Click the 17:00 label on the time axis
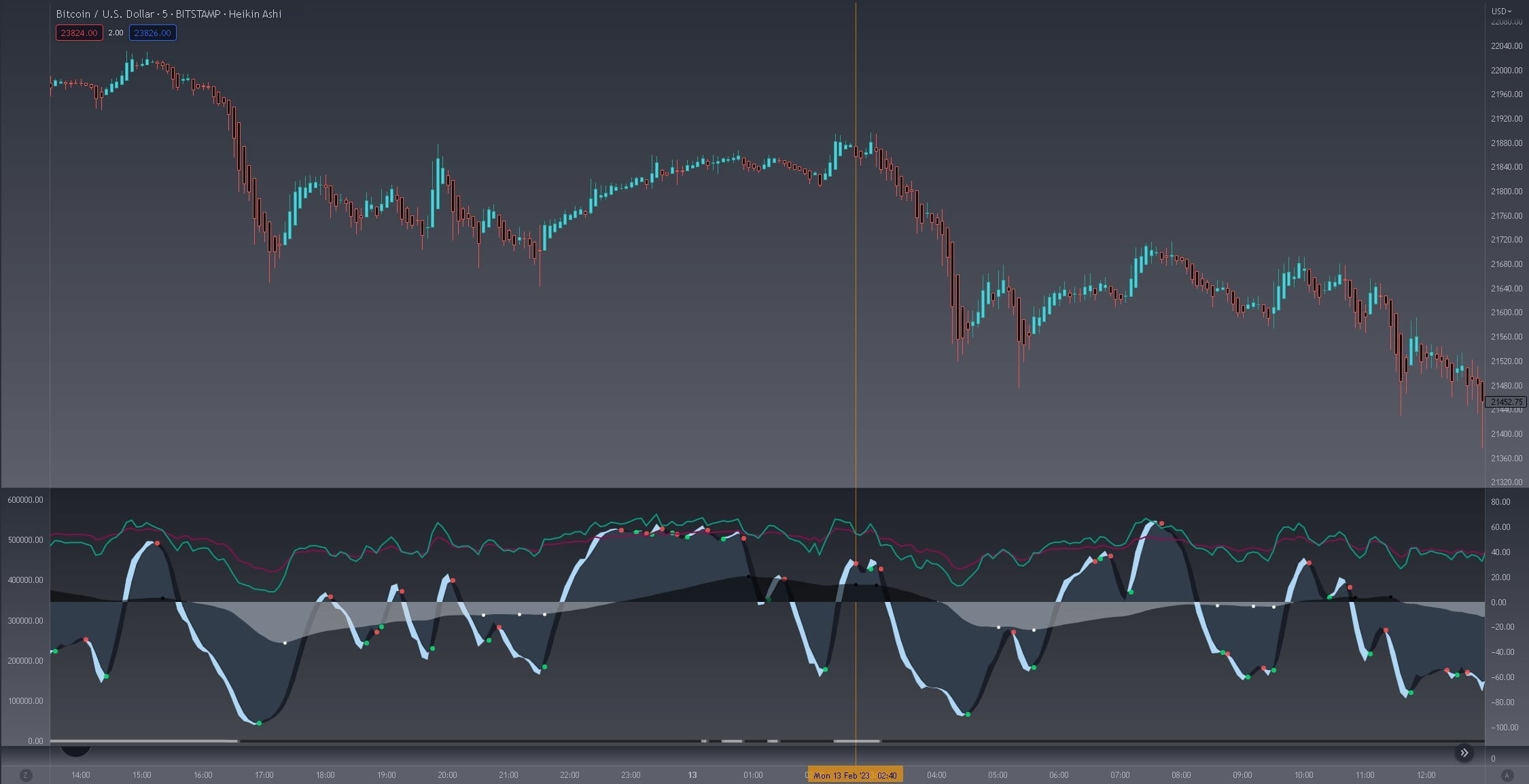The height and width of the screenshot is (784, 1529). point(264,775)
